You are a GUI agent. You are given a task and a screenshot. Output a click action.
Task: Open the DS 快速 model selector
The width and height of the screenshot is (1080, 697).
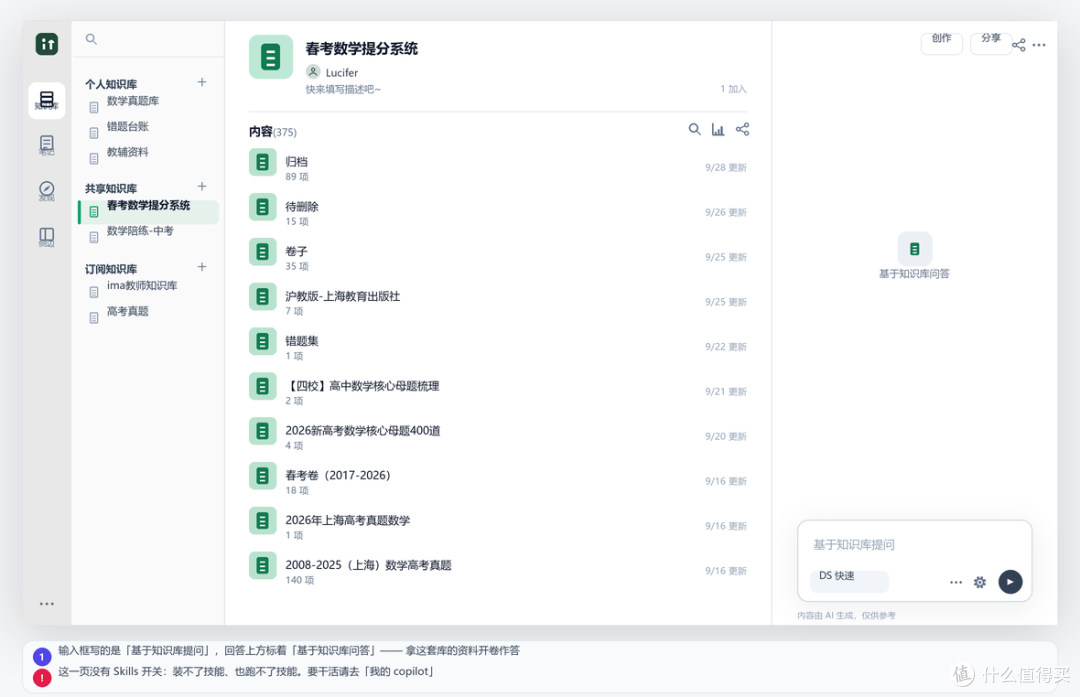click(x=849, y=581)
